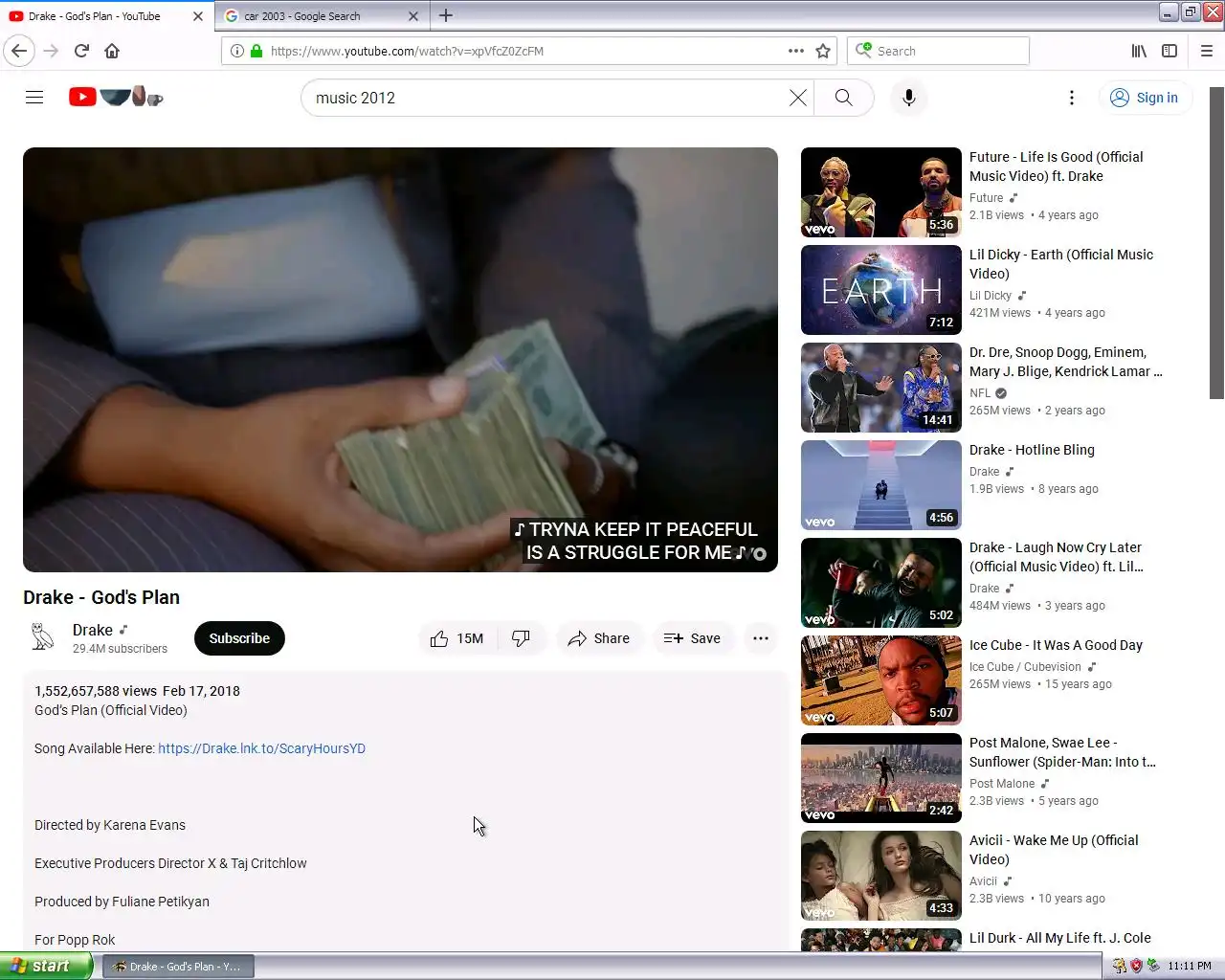Dislike the video with thumbs-down icon
The height and width of the screenshot is (980, 1225).
[522, 638]
